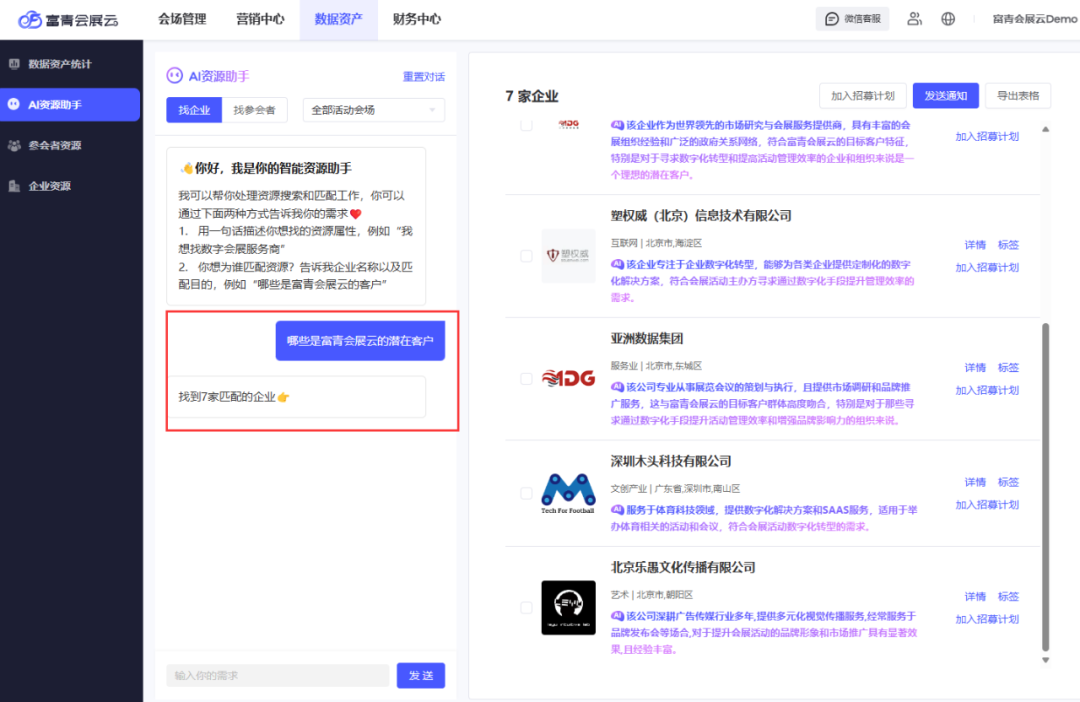This screenshot has width=1080, height=702.
Task: Click the 加入招募计划 top button
Action: point(862,96)
